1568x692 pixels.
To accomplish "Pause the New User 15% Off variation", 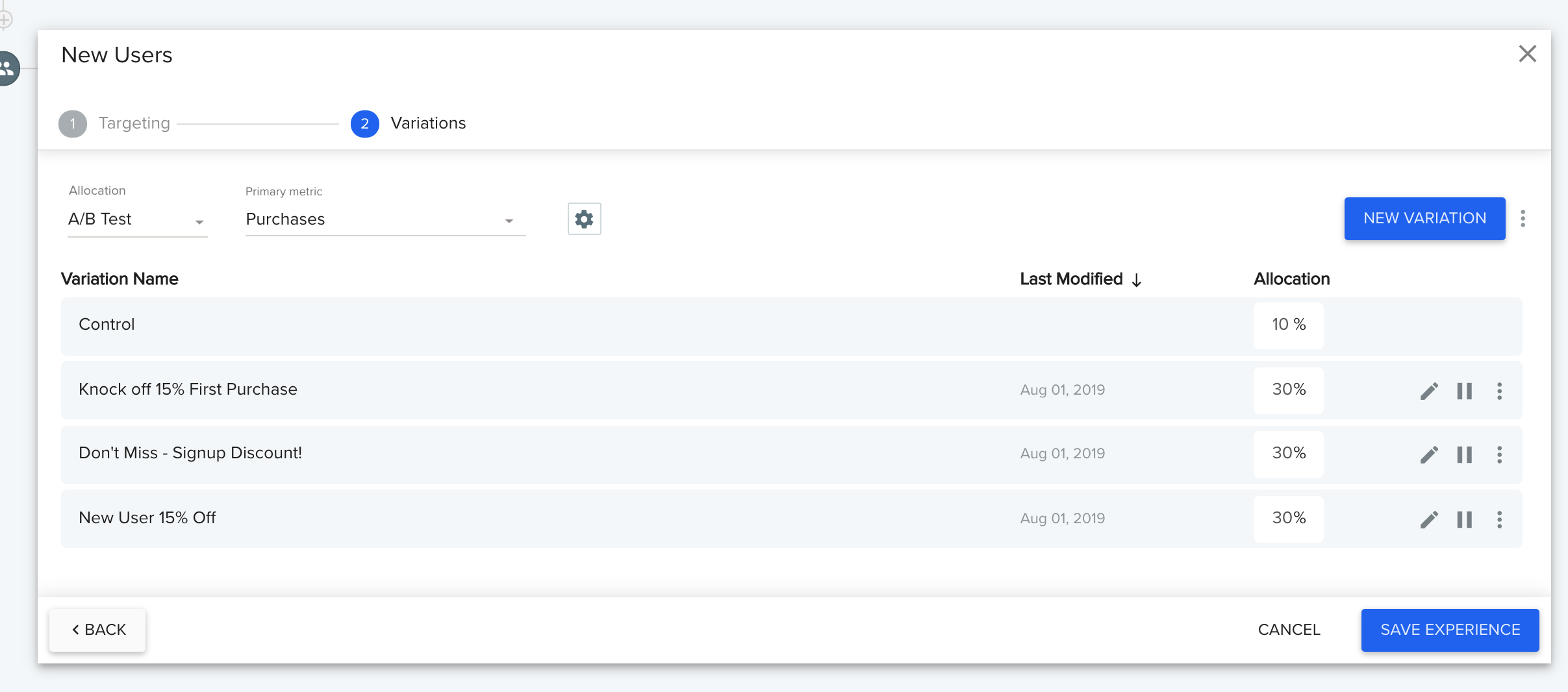I will coord(1464,519).
